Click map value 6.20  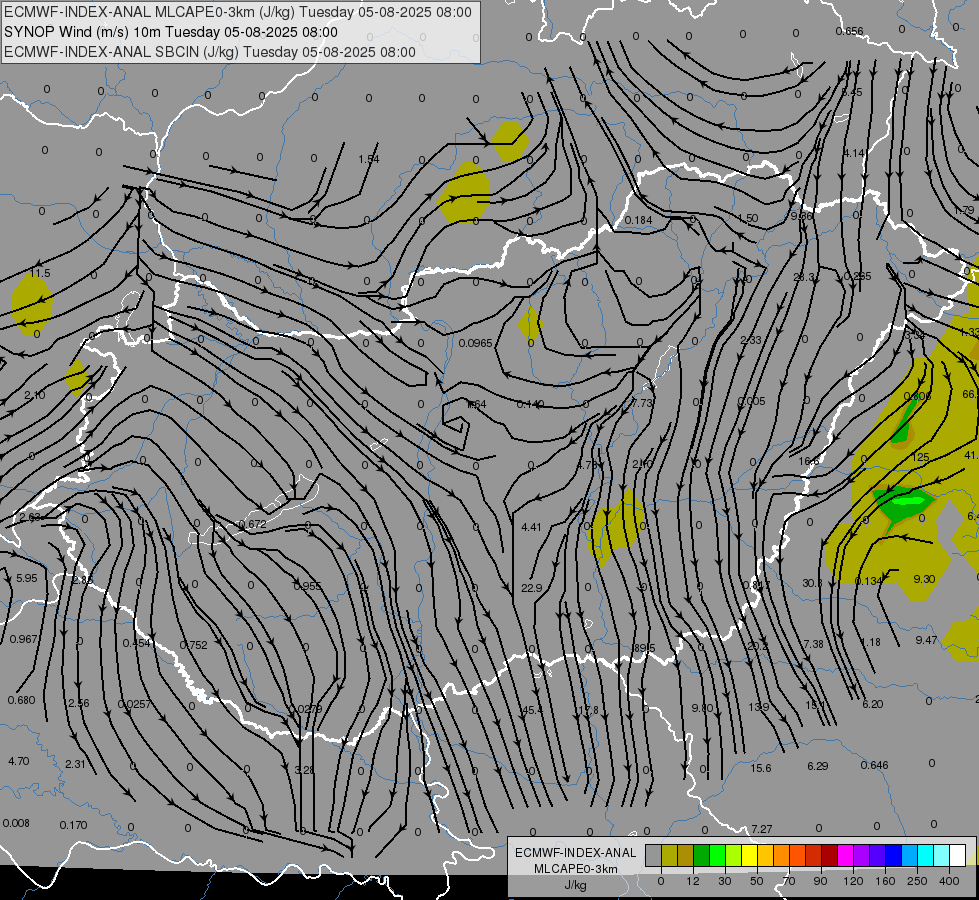pos(872,704)
